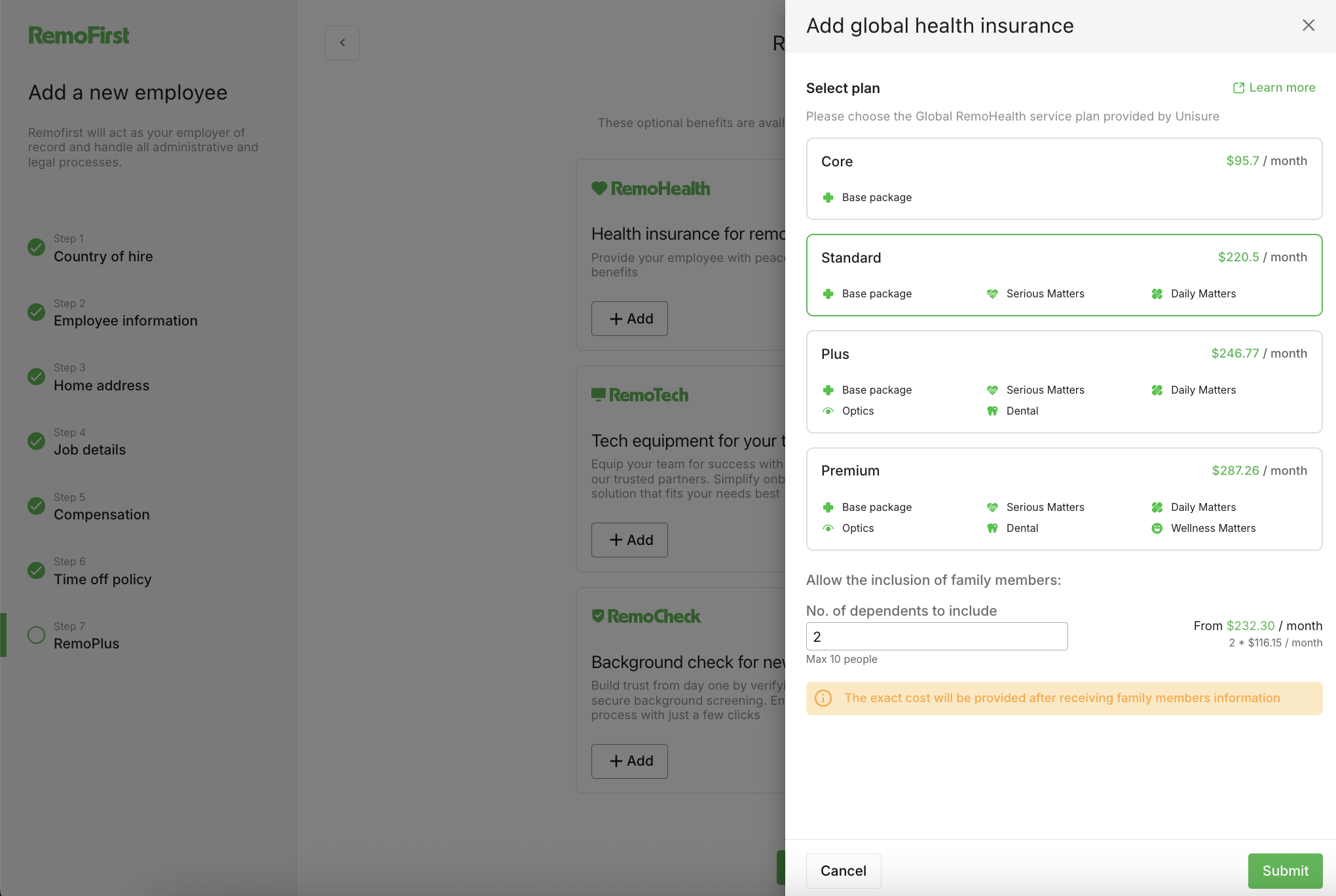The image size is (1336, 896).
Task: Select the Premium plan card
Action: click(x=1064, y=499)
